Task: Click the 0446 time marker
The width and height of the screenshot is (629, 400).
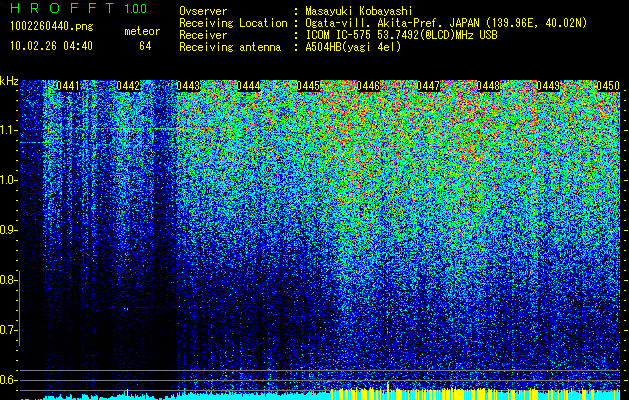Action: [368, 86]
